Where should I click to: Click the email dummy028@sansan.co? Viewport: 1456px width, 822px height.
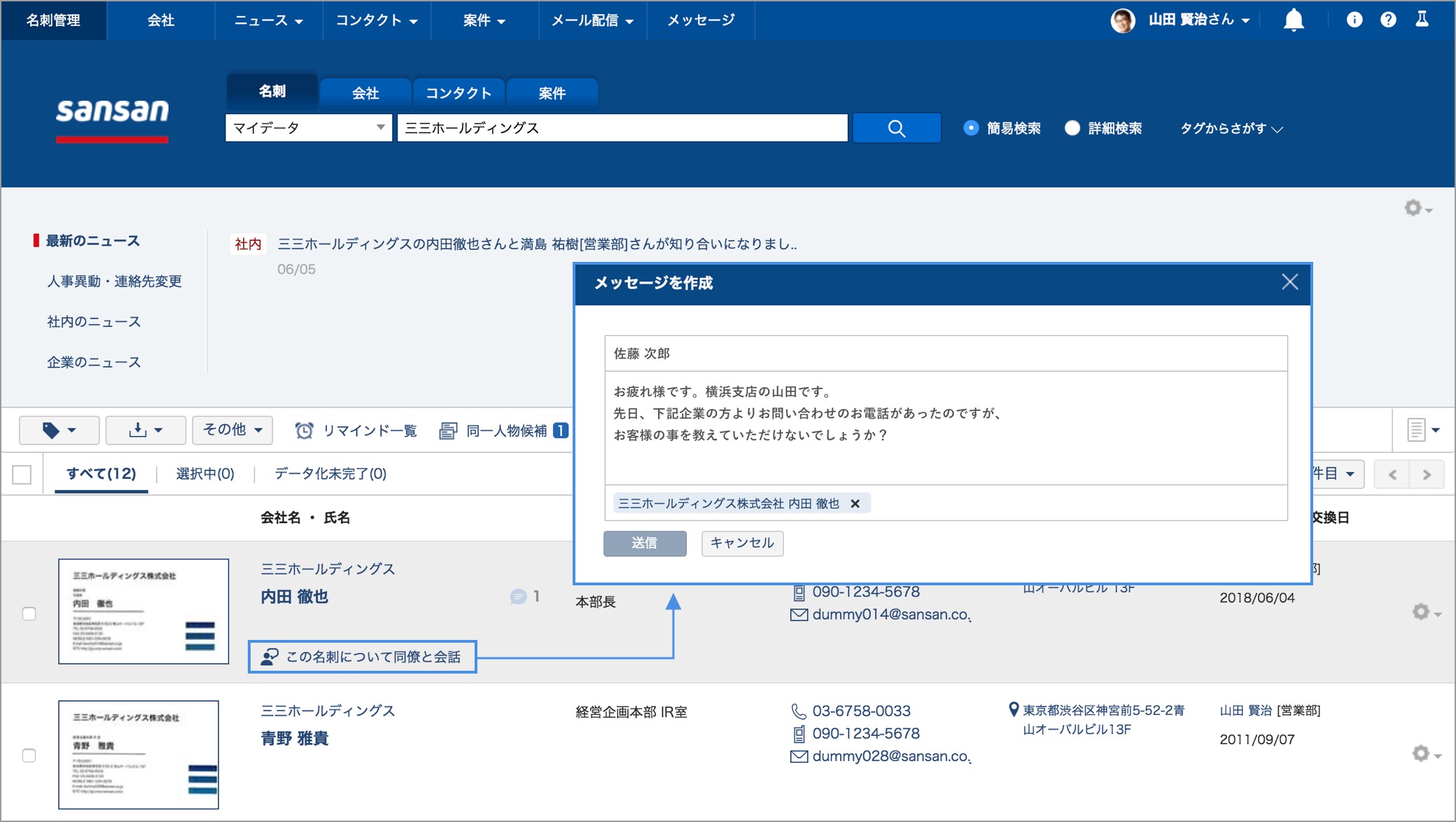click(x=891, y=756)
